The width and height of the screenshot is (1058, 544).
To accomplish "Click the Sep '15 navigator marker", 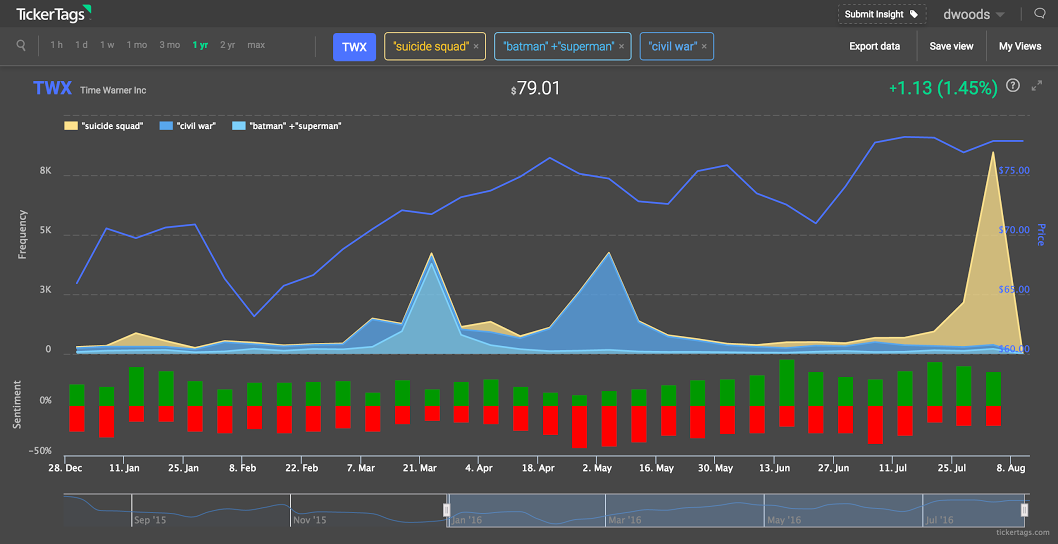I will point(150,520).
